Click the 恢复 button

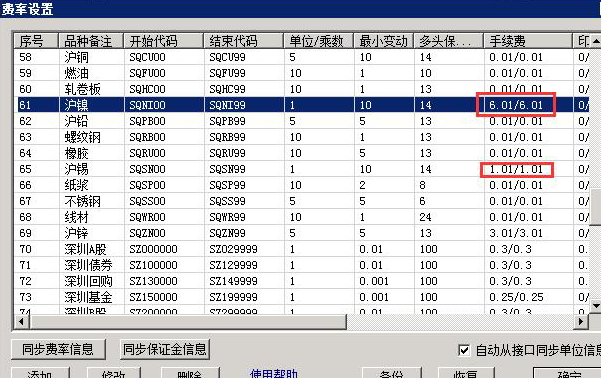466,373
